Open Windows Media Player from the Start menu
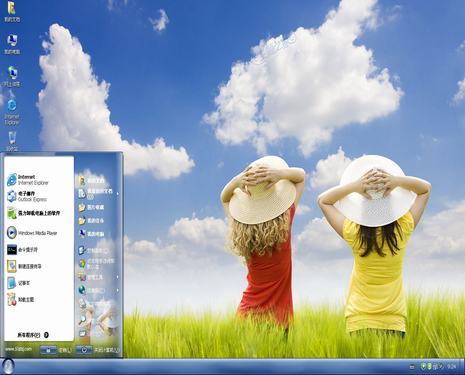Viewport: 465px width, 375px height. click(32, 233)
